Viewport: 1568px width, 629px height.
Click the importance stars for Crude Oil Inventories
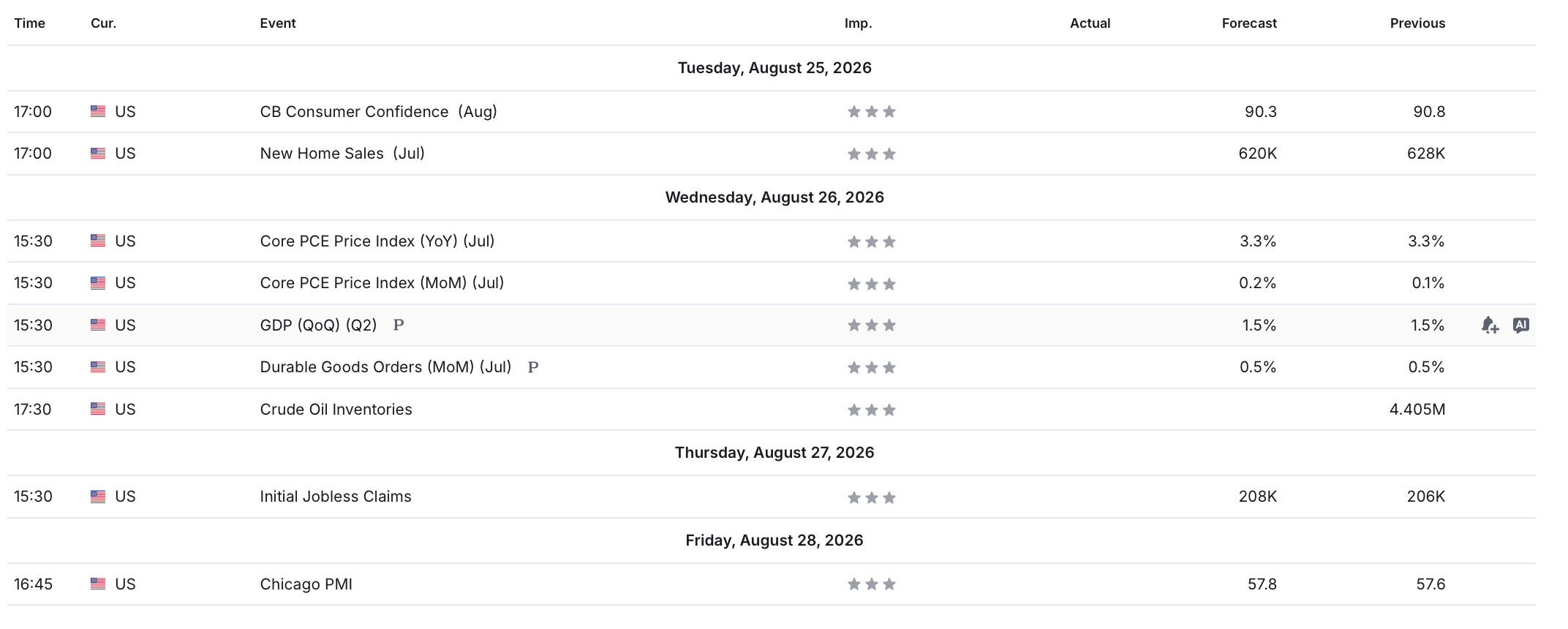871,410
